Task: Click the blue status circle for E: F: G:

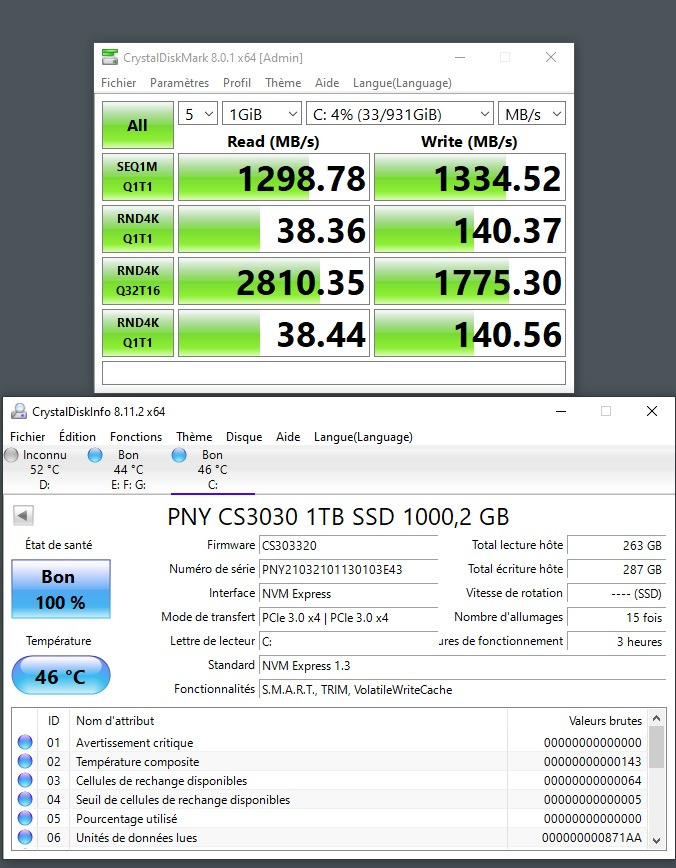Action: click(x=95, y=455)
